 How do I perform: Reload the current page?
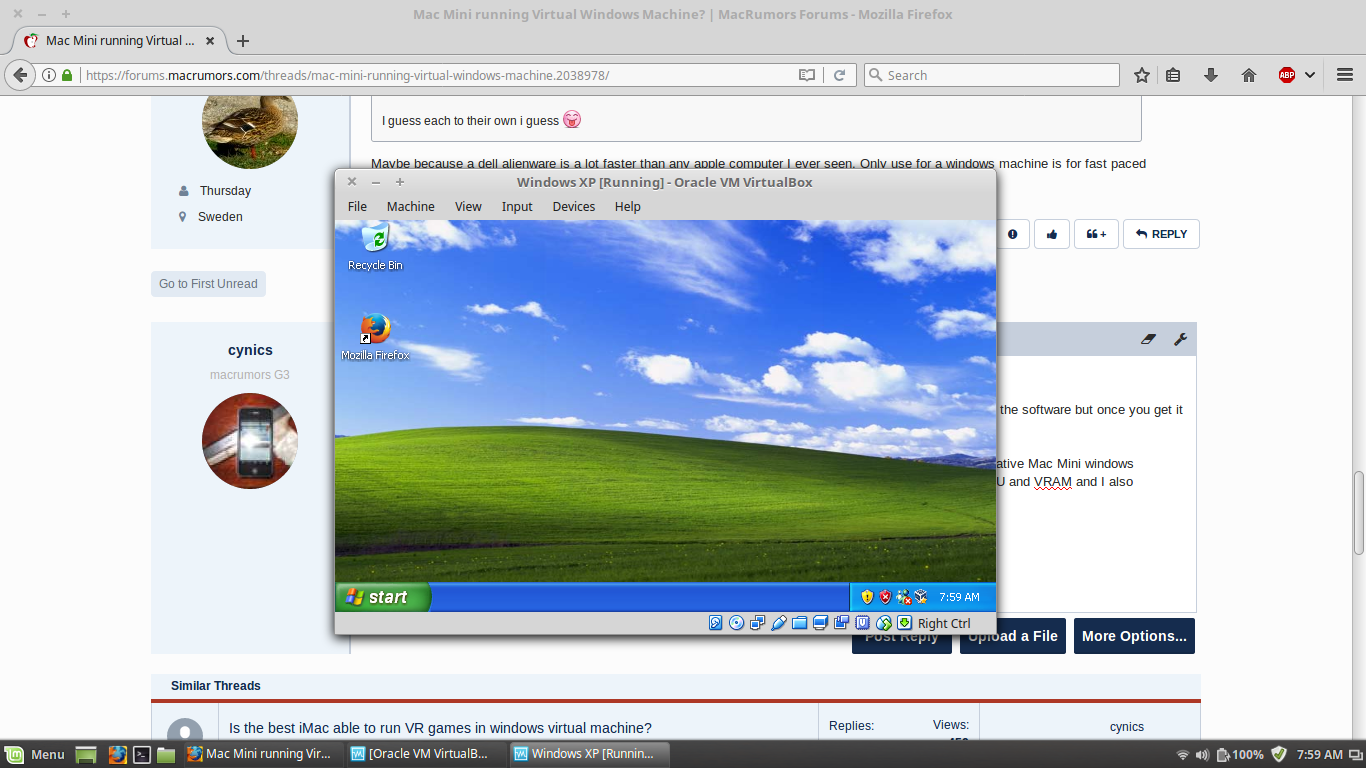(x=840, y=75)
